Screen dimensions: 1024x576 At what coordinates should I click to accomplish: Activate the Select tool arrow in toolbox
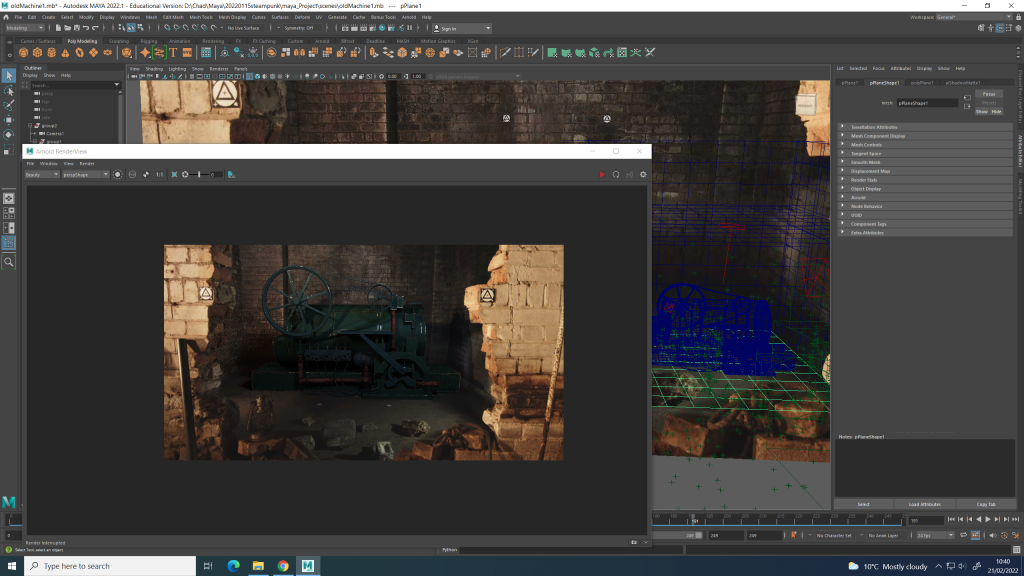click(9, 76)
